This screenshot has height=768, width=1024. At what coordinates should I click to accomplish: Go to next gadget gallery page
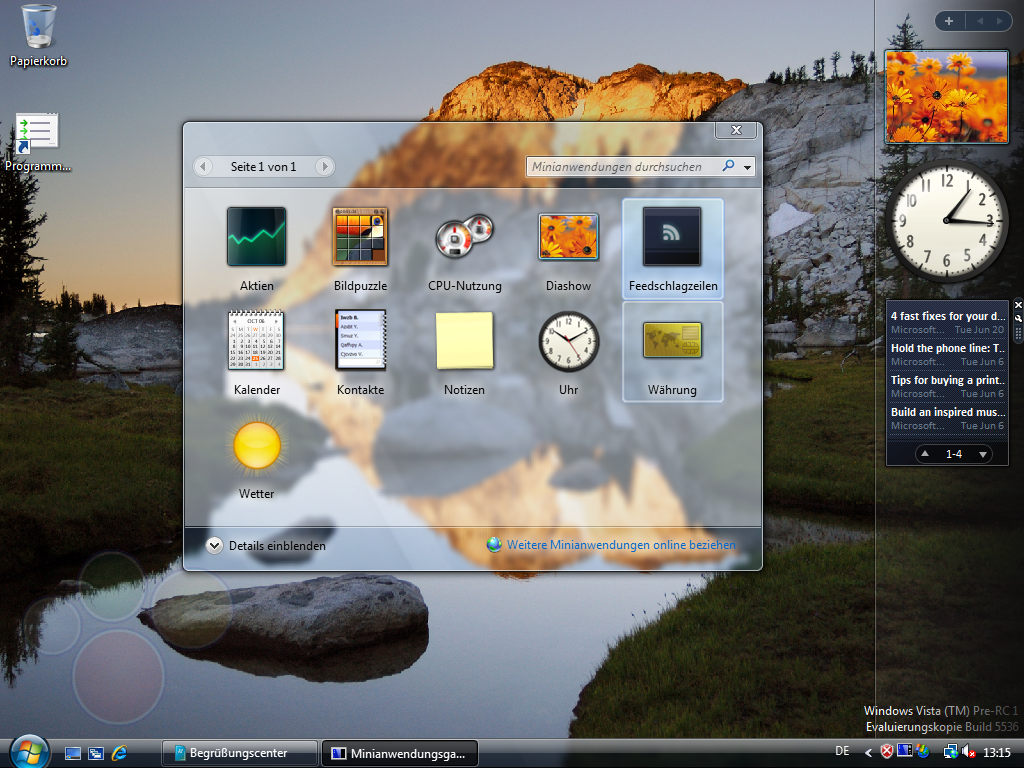coord(325,167)
